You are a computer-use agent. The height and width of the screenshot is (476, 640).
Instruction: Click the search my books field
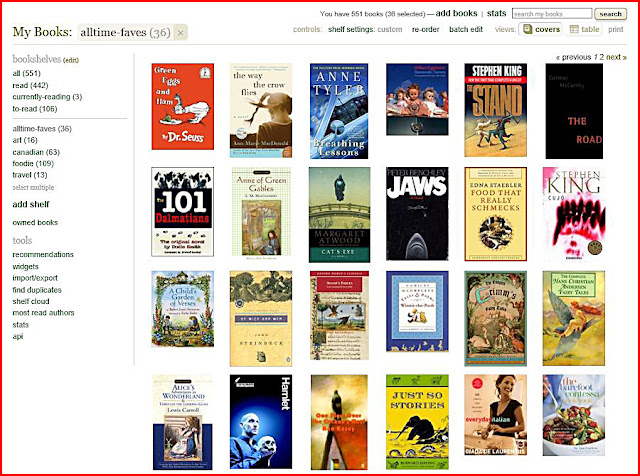tap(552, 14)
